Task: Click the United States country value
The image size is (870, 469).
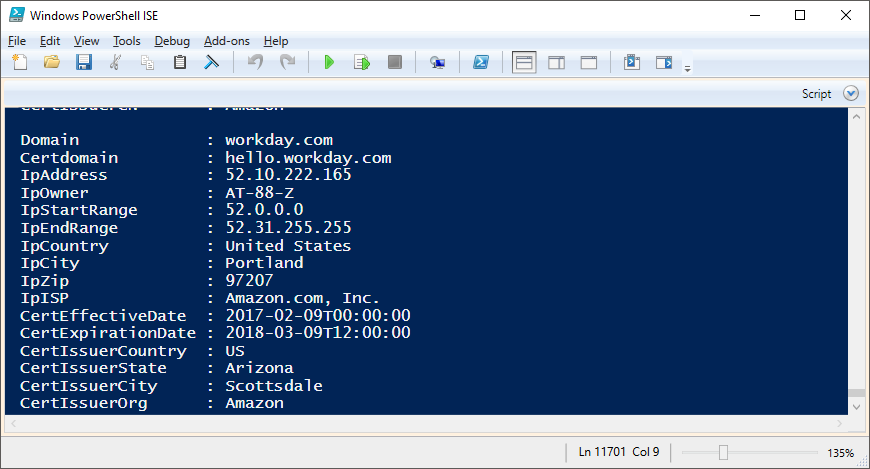Action: coord(288,245)
